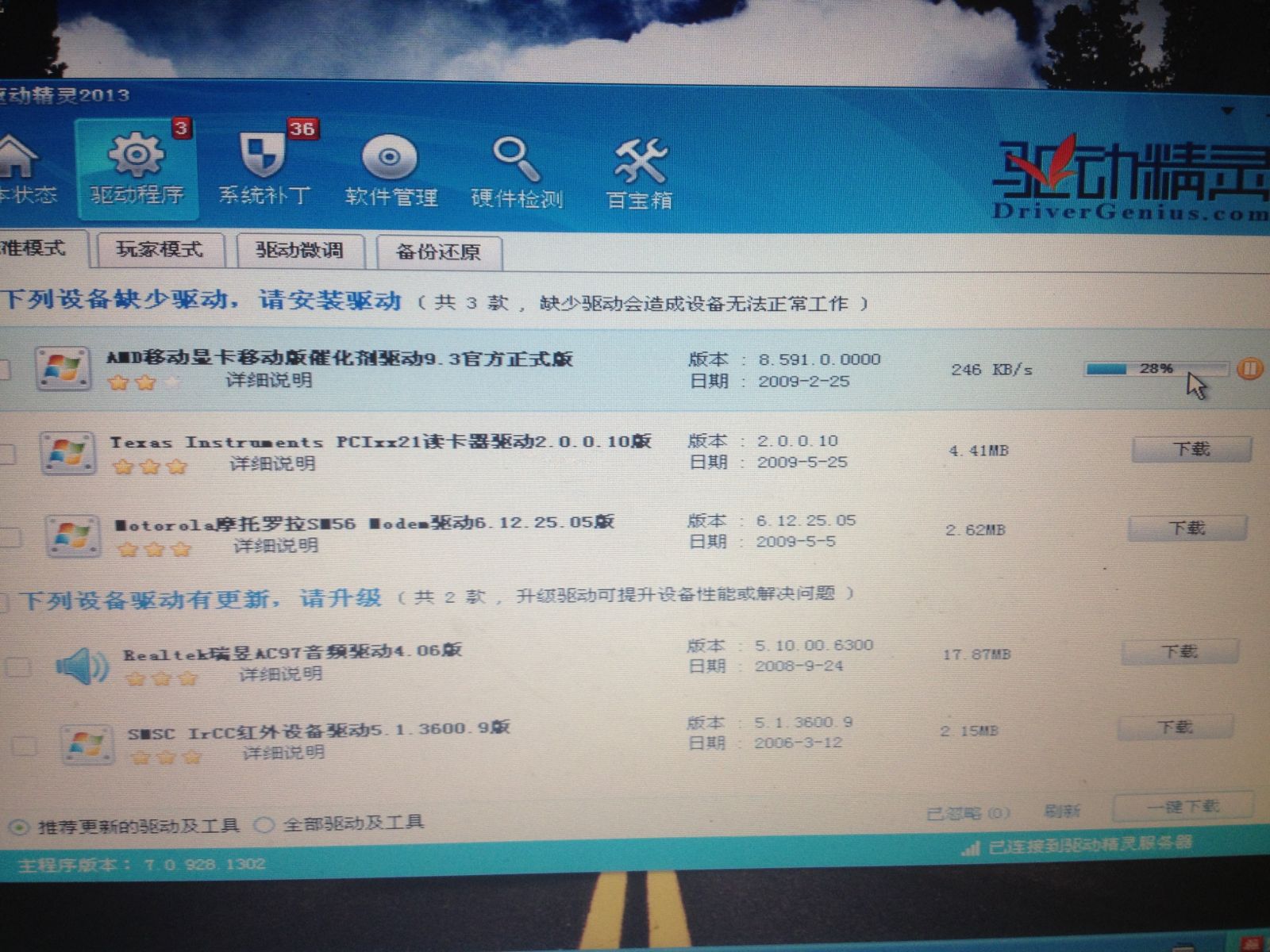The image size is (1270, 952).
Task: Open 详细说明 for Motorola SM56 Modem driver
Action: 275,545
